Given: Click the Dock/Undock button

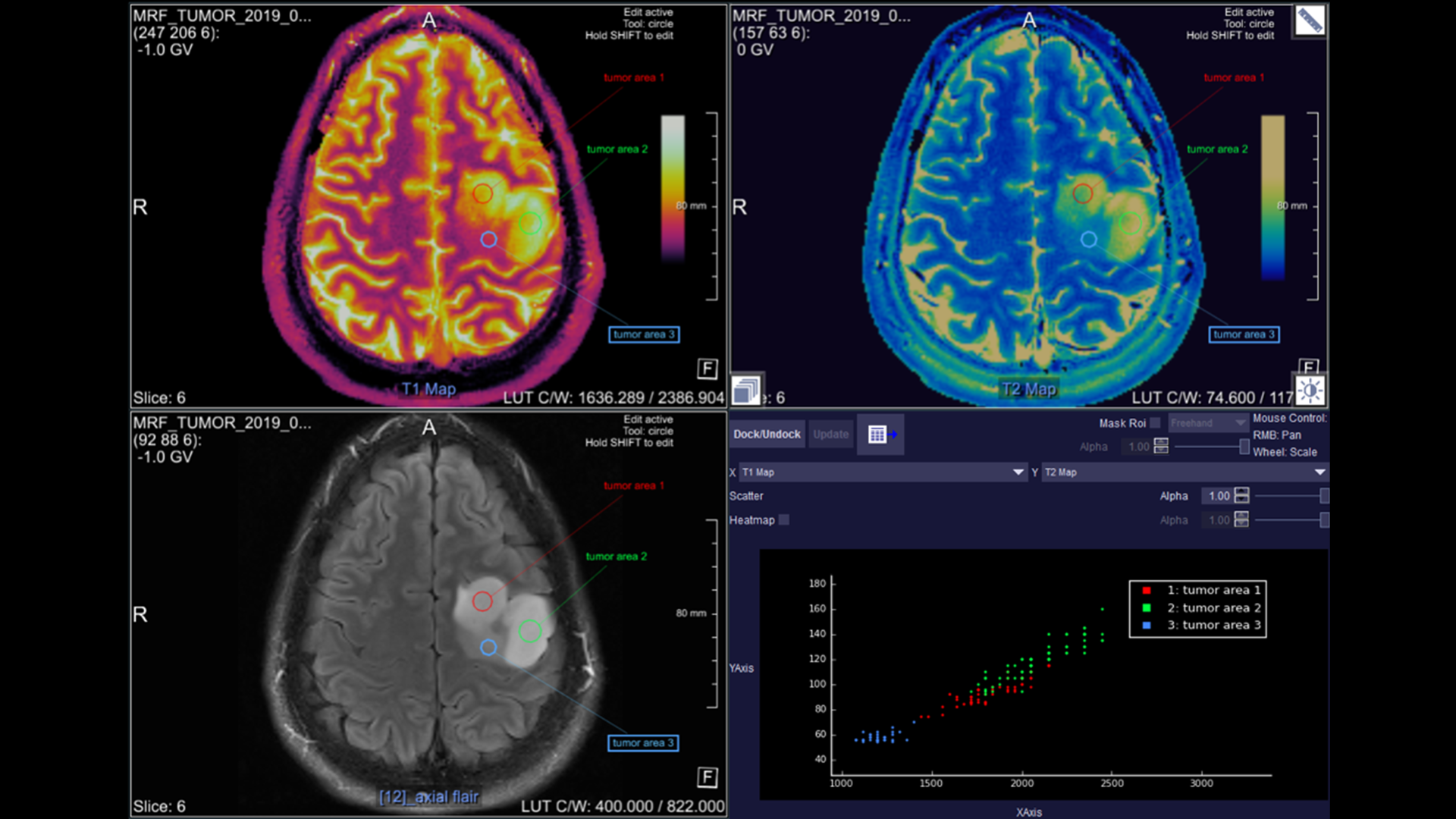Looking at the screenshot, I should (x=767, y=435).
